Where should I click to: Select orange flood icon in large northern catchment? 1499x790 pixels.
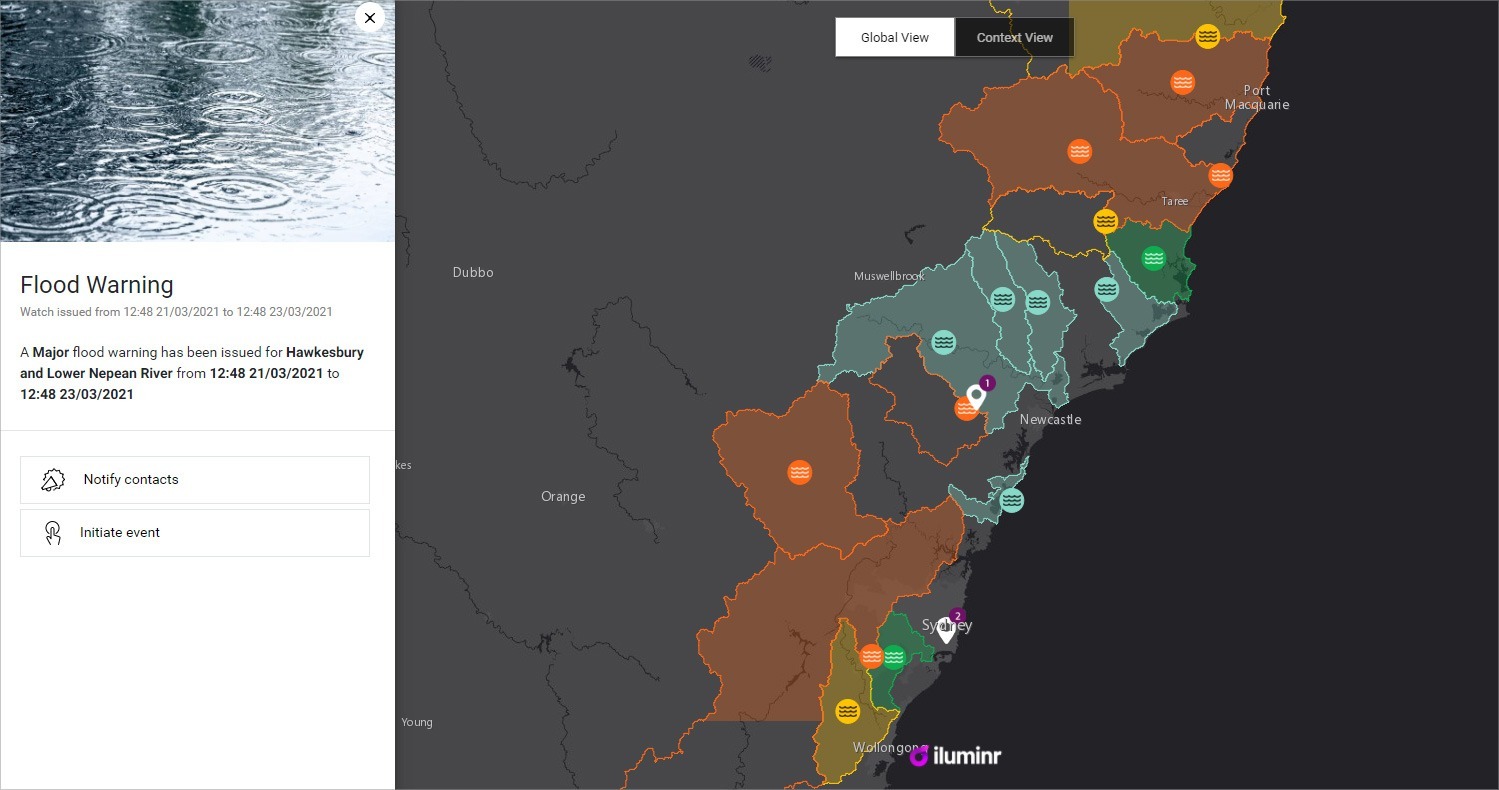[x=1079, y=151]
